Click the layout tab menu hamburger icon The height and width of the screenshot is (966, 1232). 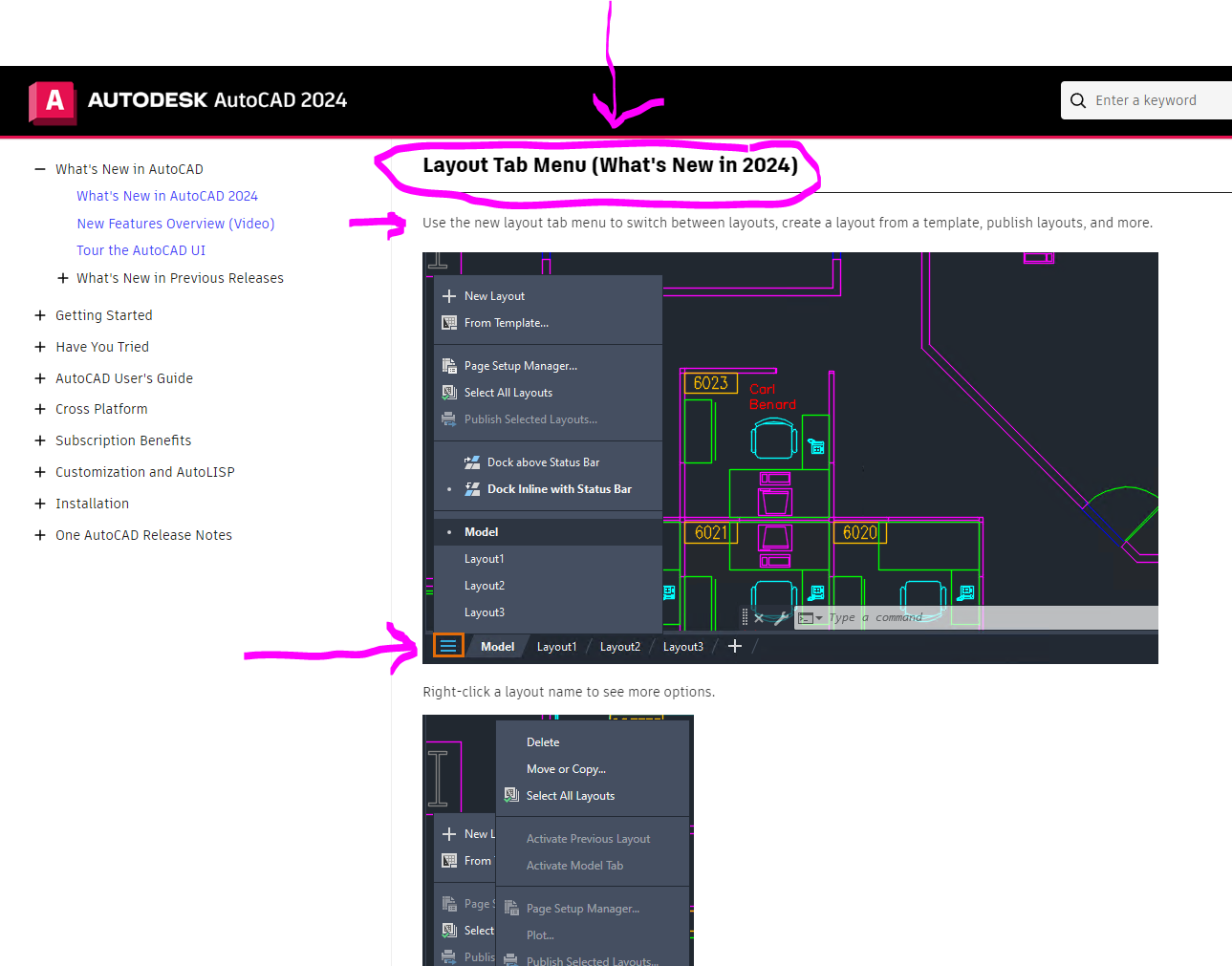[448, 646]
